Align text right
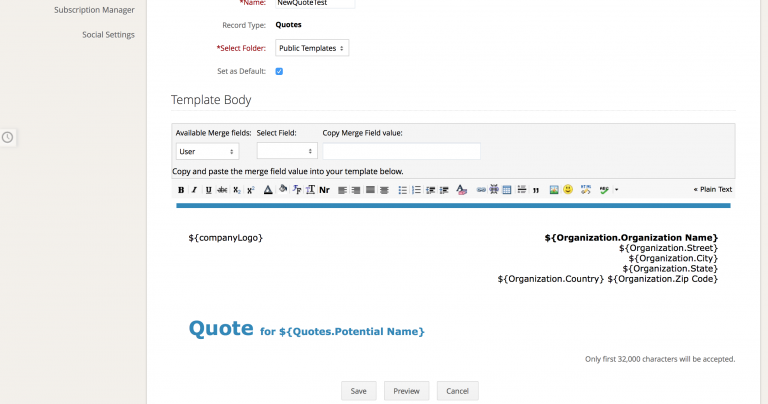 click(356, 190)
